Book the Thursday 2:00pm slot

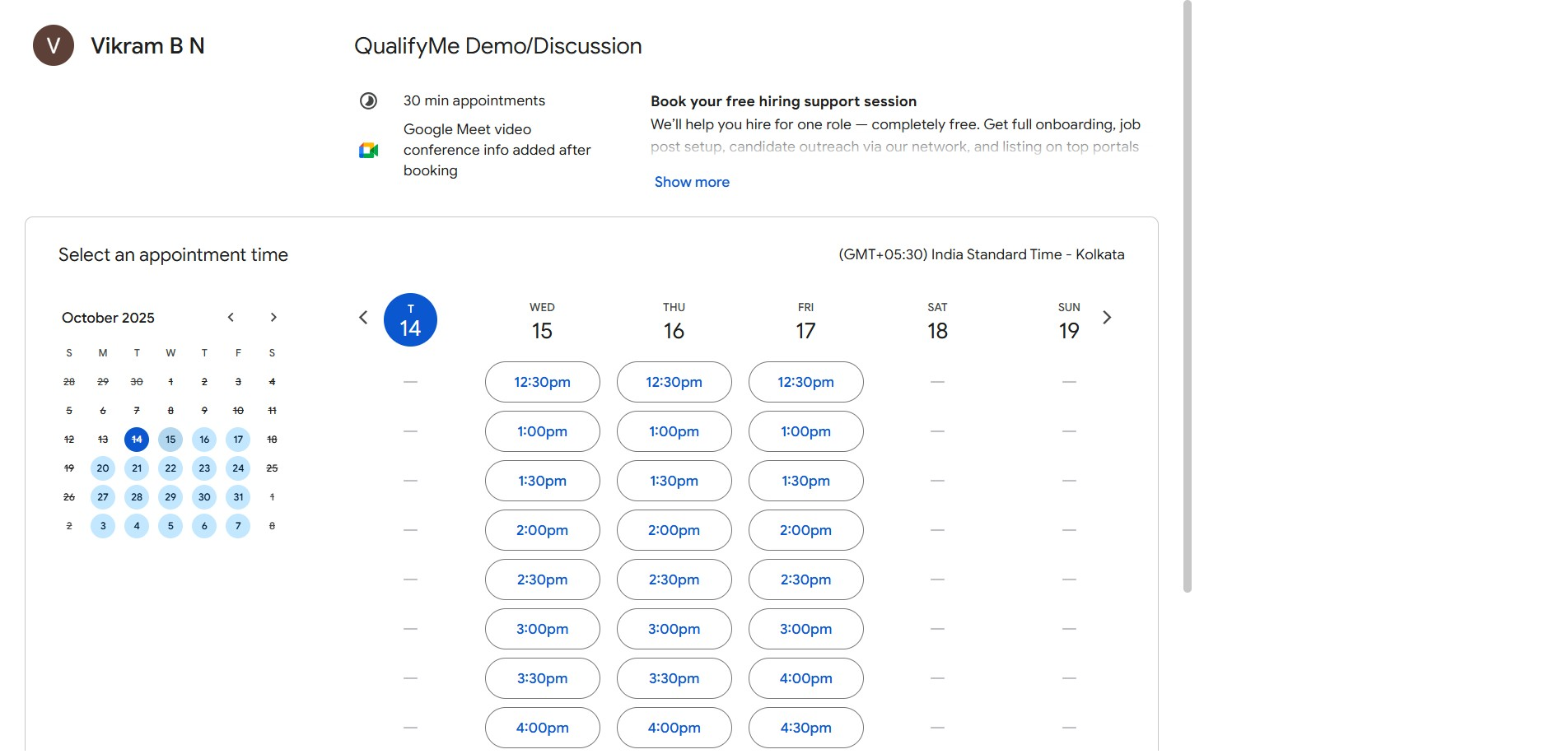point(674,530)
